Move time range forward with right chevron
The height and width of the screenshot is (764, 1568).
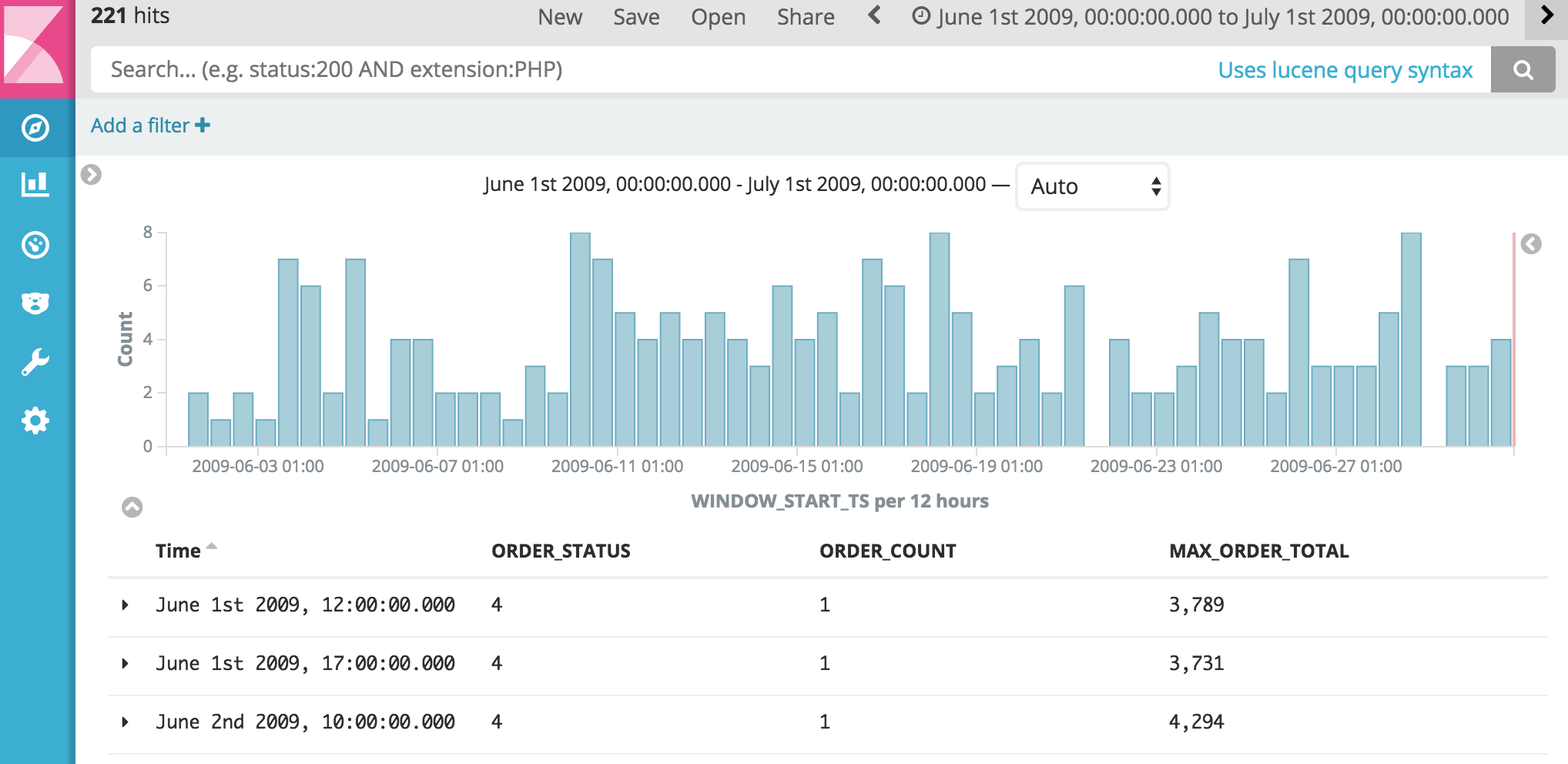pyautogui.click(x=1546, y=16)
